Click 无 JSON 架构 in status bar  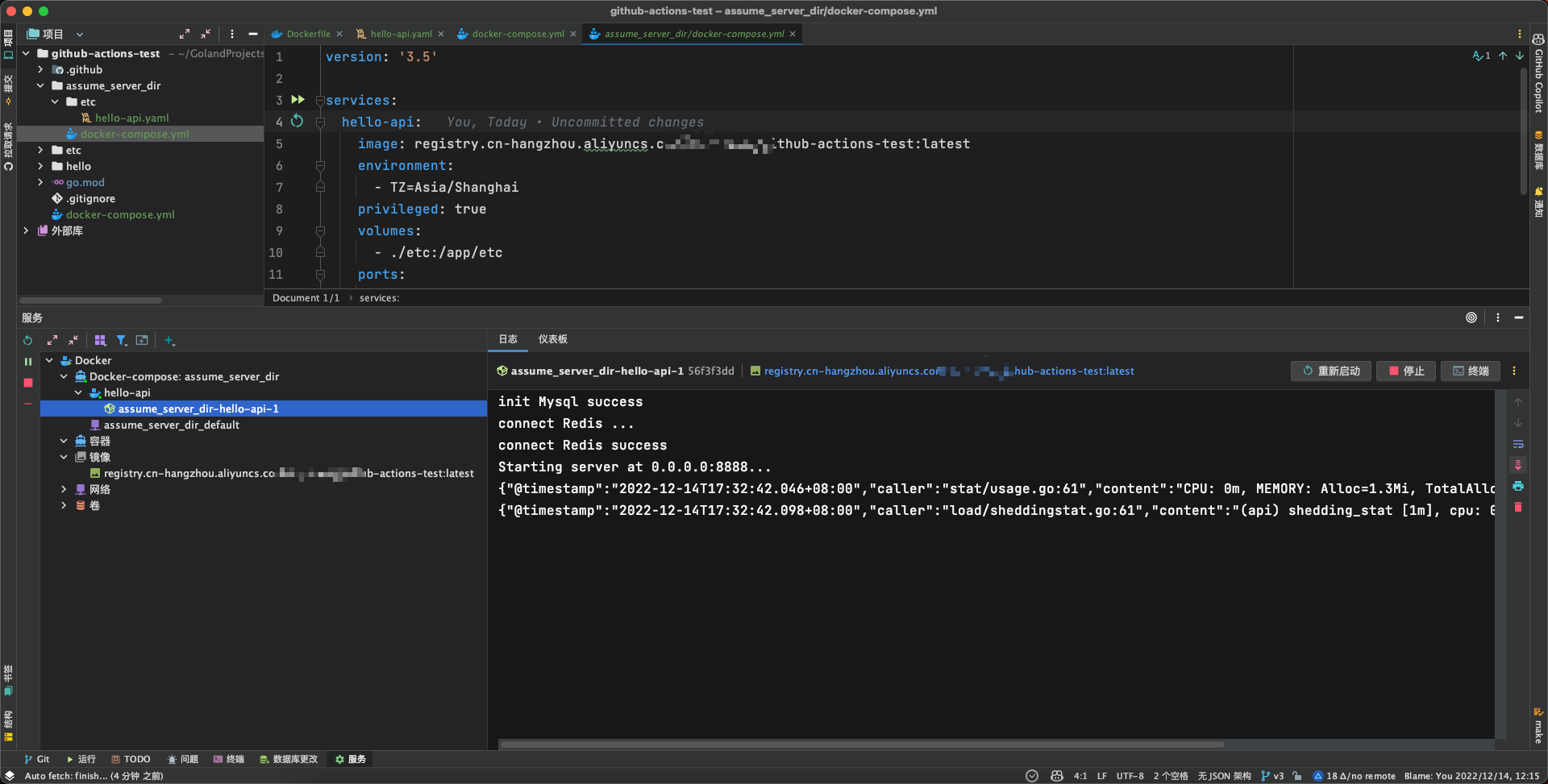pos(1224,776)
